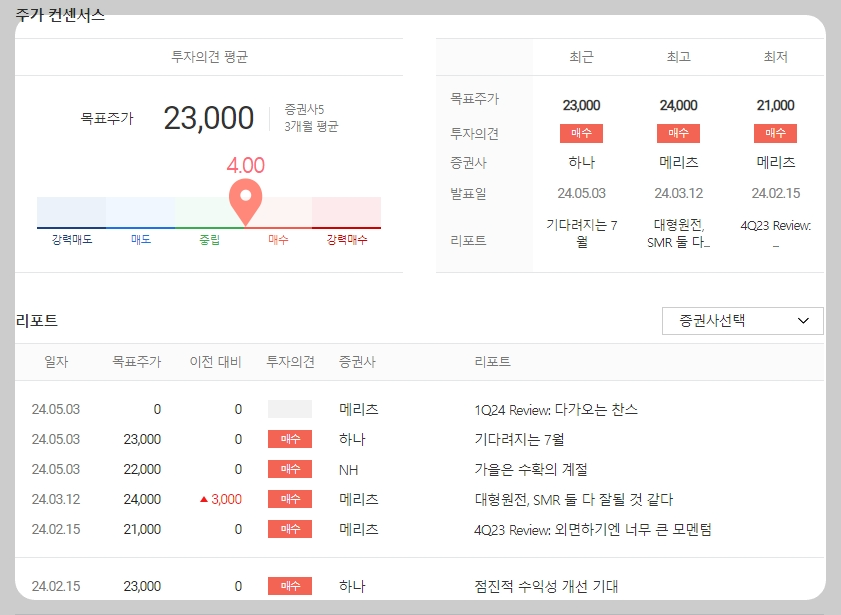Open report '4Q23 Review: 외면하기엔 너무 큰 모멘텀'
This screenshot has width=841, height=615.
point(593,530)
